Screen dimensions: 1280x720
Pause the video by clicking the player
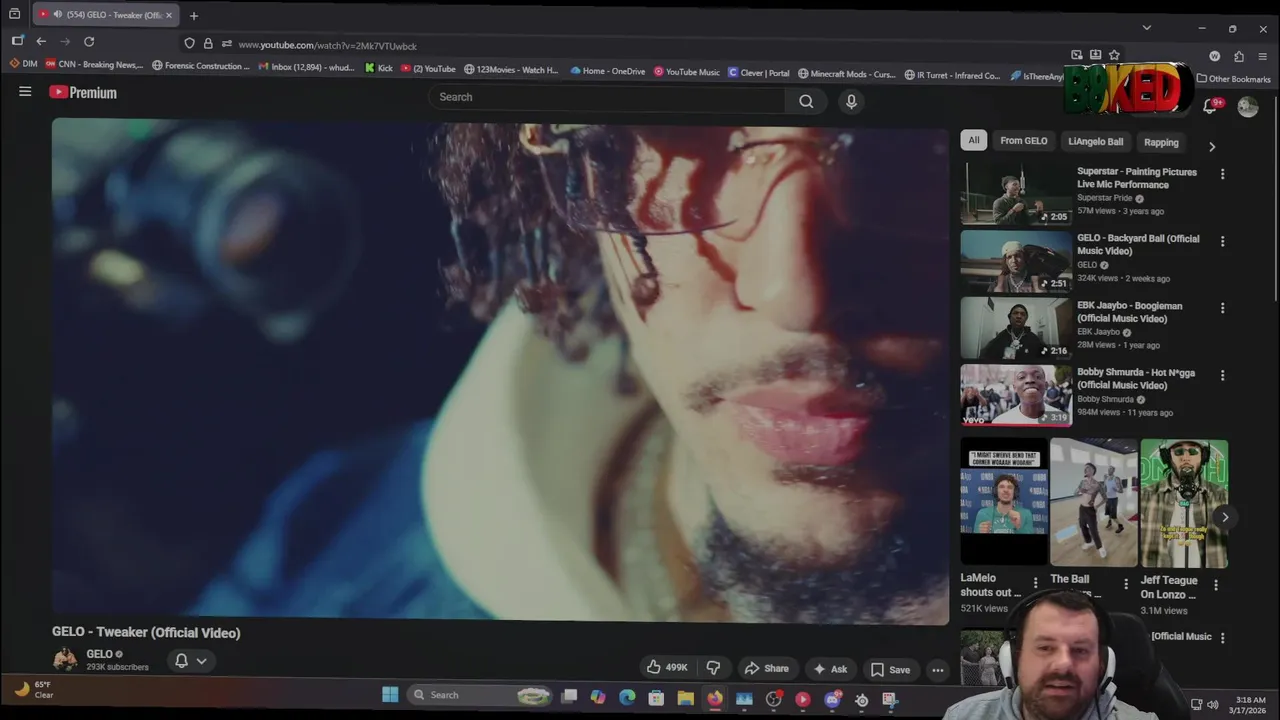(500, 370)
